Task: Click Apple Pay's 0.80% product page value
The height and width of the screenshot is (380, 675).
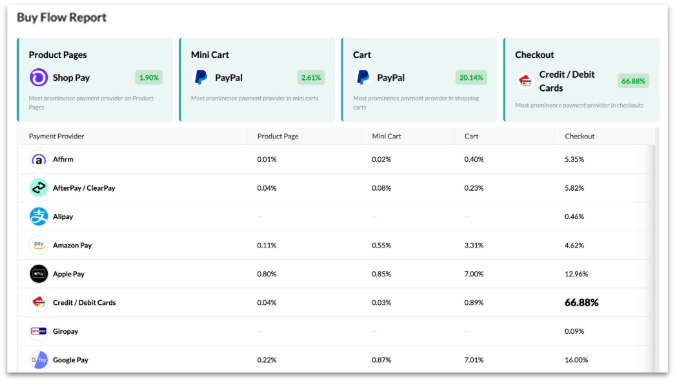Action: click(266, 274)
